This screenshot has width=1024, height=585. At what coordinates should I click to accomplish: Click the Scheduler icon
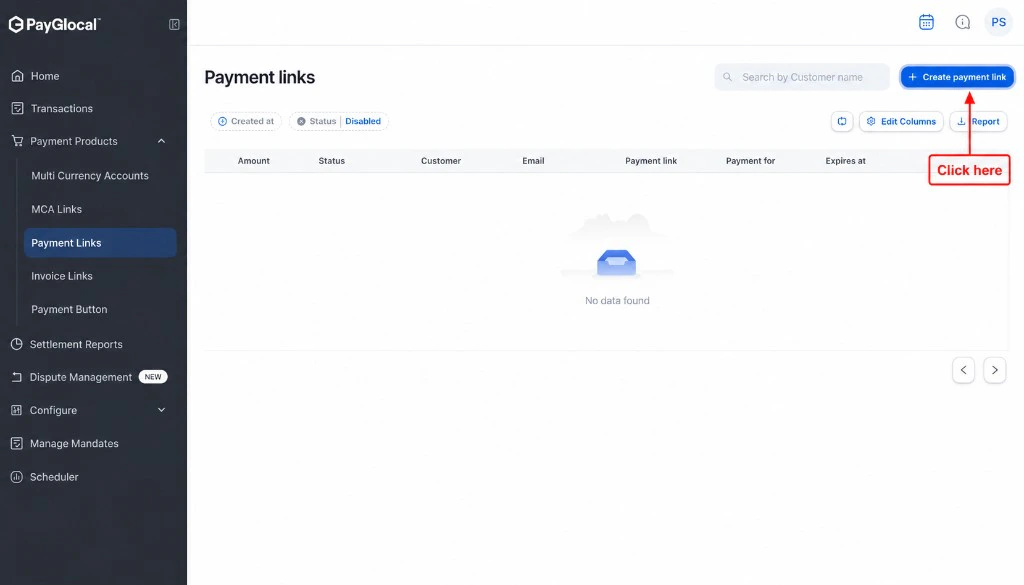click(16, 477)
